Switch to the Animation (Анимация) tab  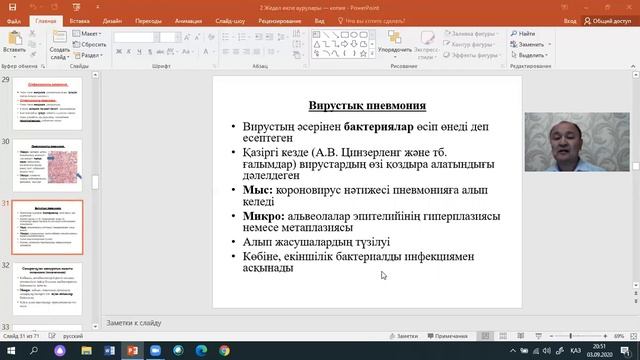[x=188, y=21]
